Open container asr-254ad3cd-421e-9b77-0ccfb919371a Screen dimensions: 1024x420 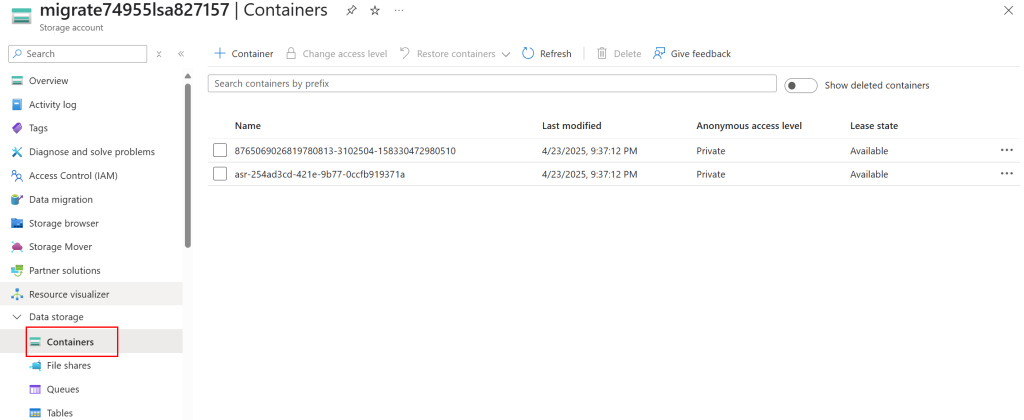[320, 174]
